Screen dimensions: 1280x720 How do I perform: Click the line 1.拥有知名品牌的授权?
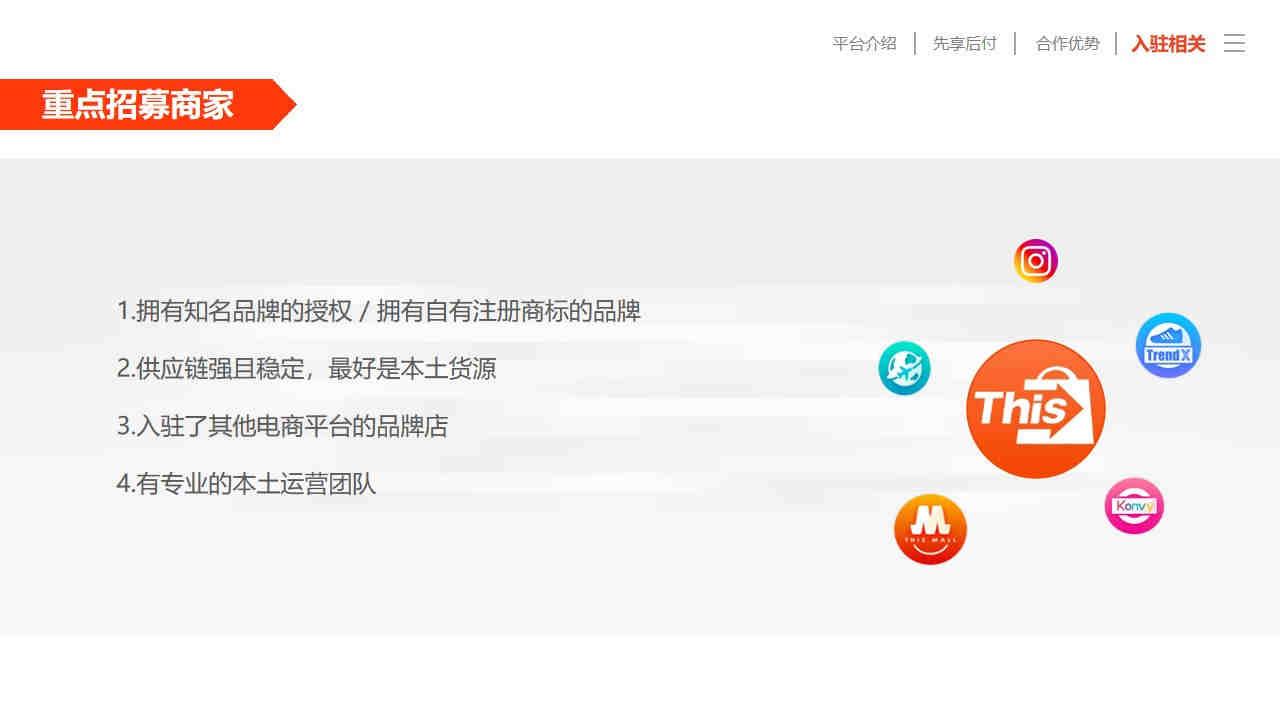pos(379,311)
